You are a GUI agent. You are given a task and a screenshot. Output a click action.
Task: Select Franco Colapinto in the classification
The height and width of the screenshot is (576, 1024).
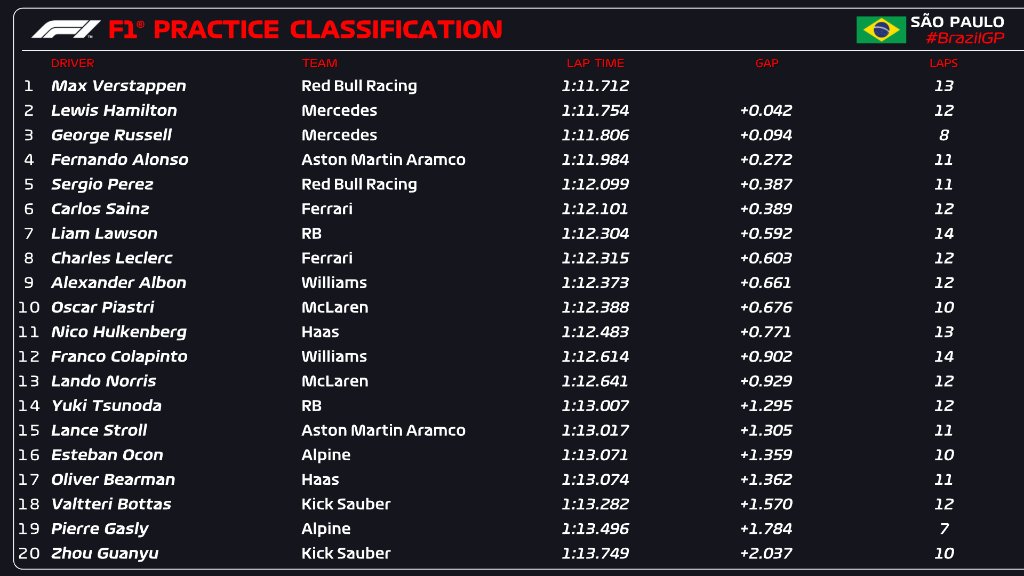119,357
